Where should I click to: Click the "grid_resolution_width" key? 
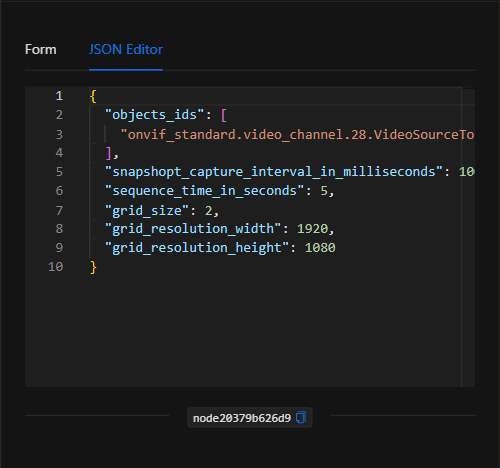pyautogui.click(x=193, y=229)
